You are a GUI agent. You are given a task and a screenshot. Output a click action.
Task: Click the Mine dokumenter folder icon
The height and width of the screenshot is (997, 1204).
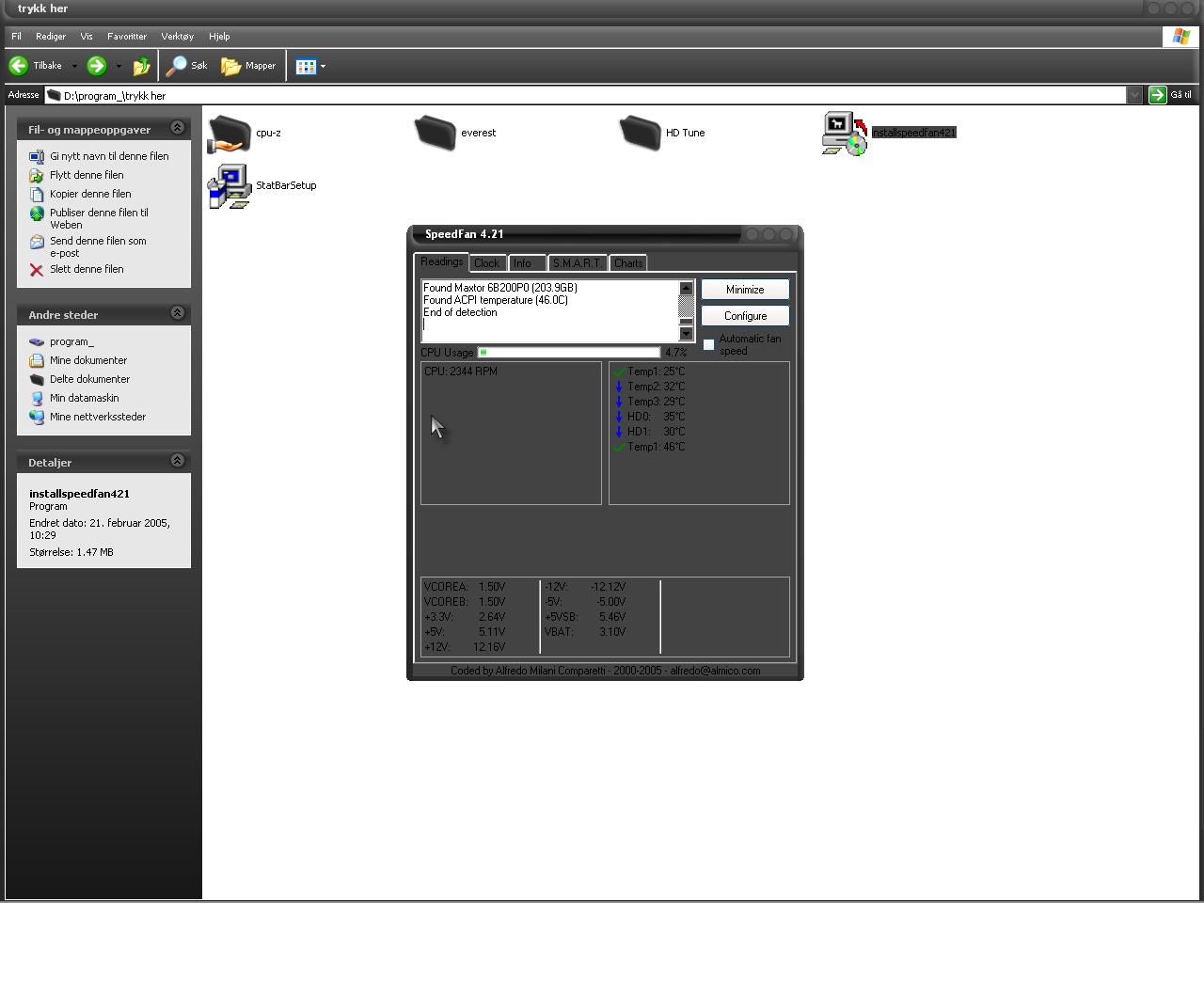click(x=37, y=360)
